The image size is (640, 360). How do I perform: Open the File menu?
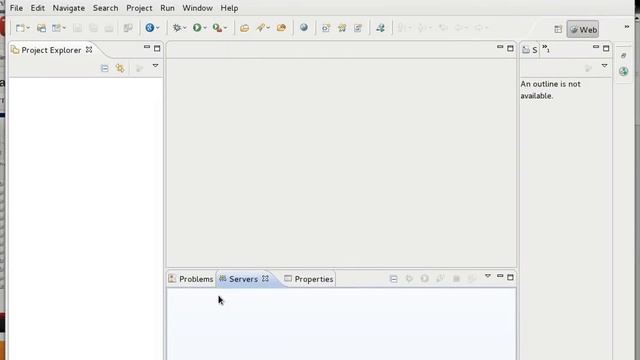(x=16, y=8)
